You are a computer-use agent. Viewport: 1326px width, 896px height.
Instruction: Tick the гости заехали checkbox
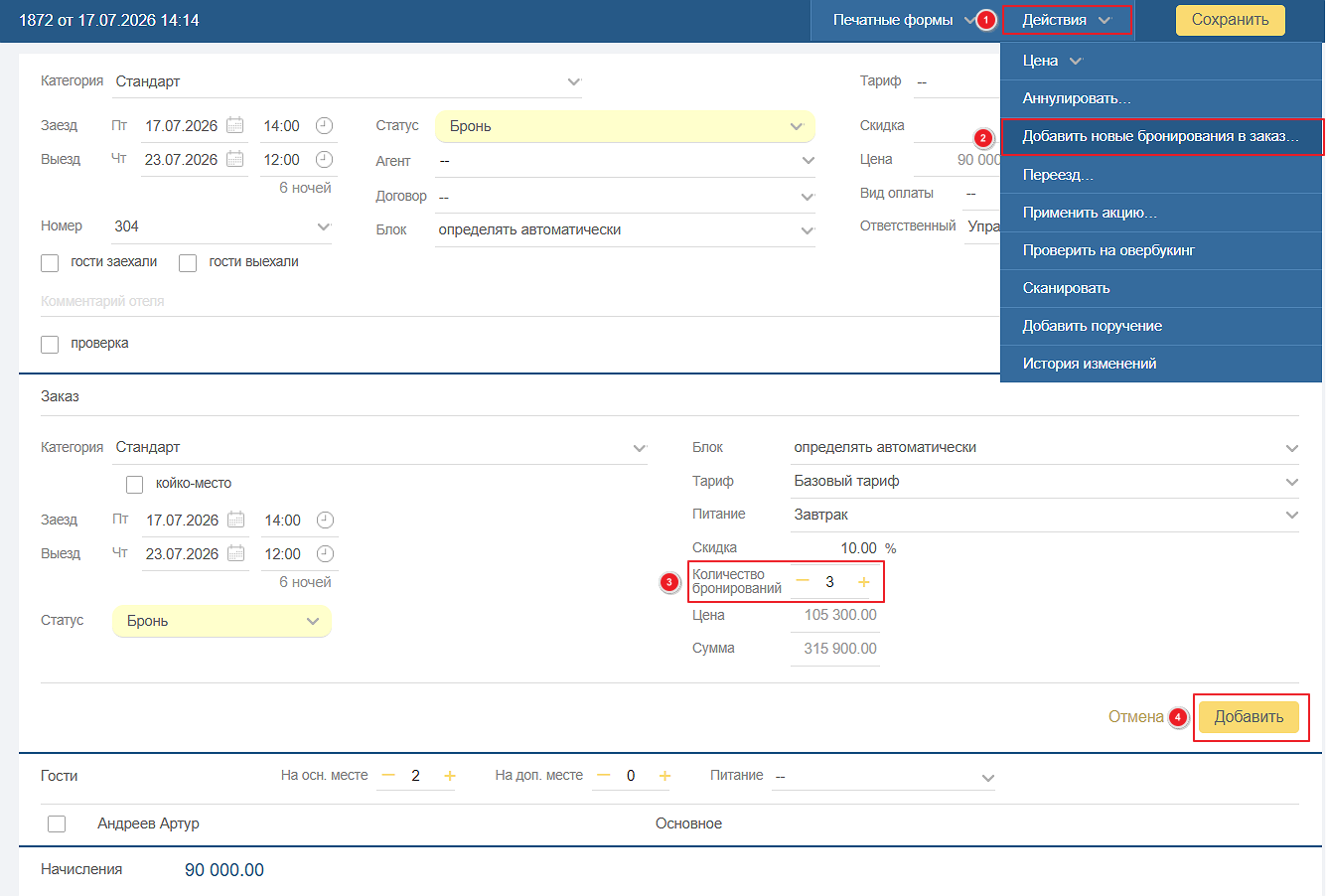click(x=50, y=263)
